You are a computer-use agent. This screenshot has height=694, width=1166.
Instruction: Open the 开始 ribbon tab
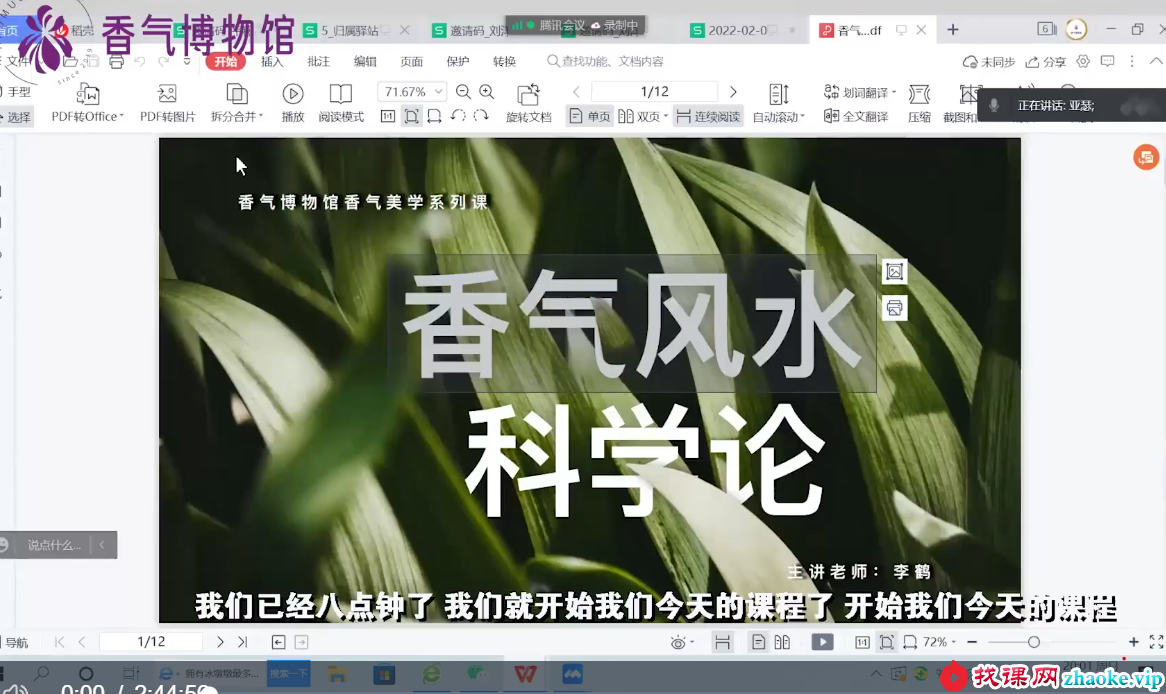click(x=225, y=62)
